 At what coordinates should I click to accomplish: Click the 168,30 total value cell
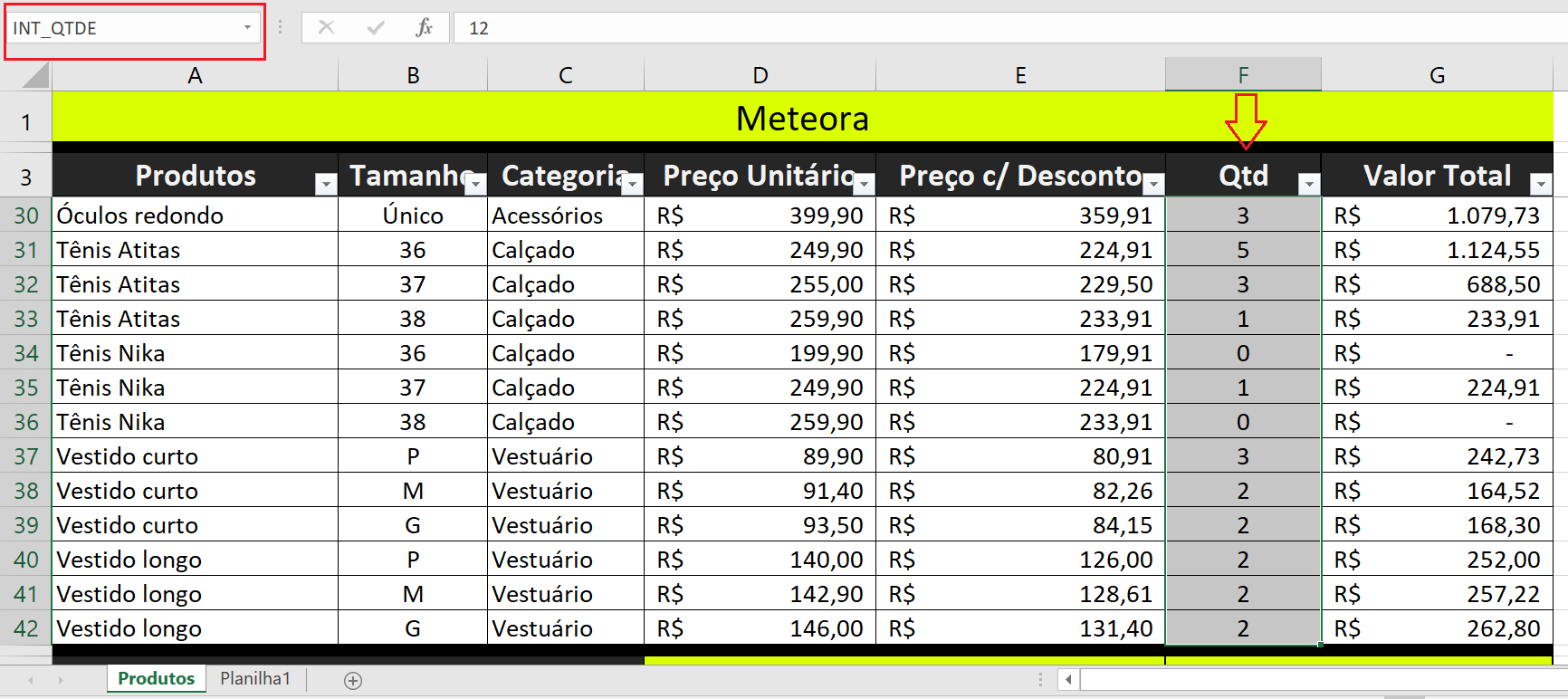(x=1437, y=525)
